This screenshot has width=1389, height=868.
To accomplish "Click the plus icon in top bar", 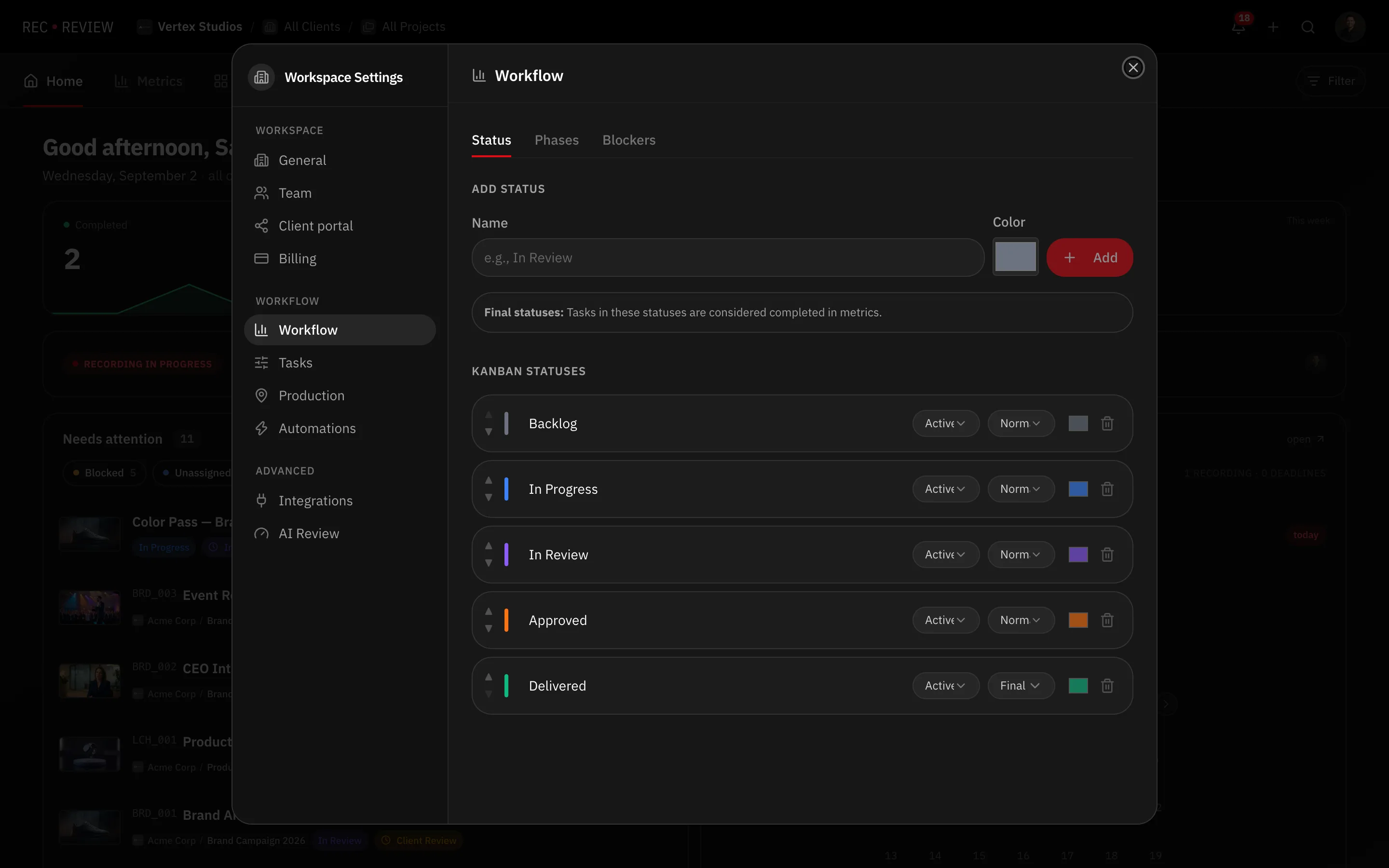I will (x=1273, y=27).
